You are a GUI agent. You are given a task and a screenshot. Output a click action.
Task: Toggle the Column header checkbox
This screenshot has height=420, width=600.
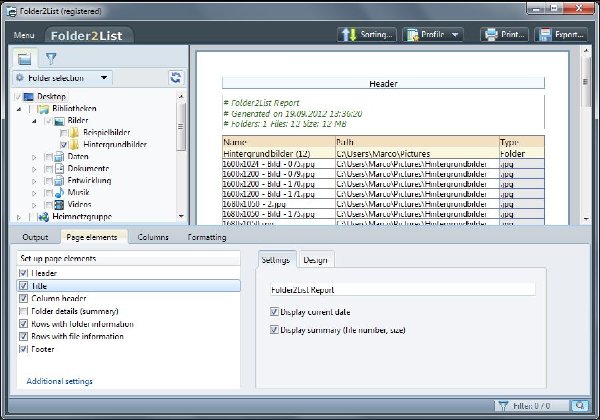(23, 298)
